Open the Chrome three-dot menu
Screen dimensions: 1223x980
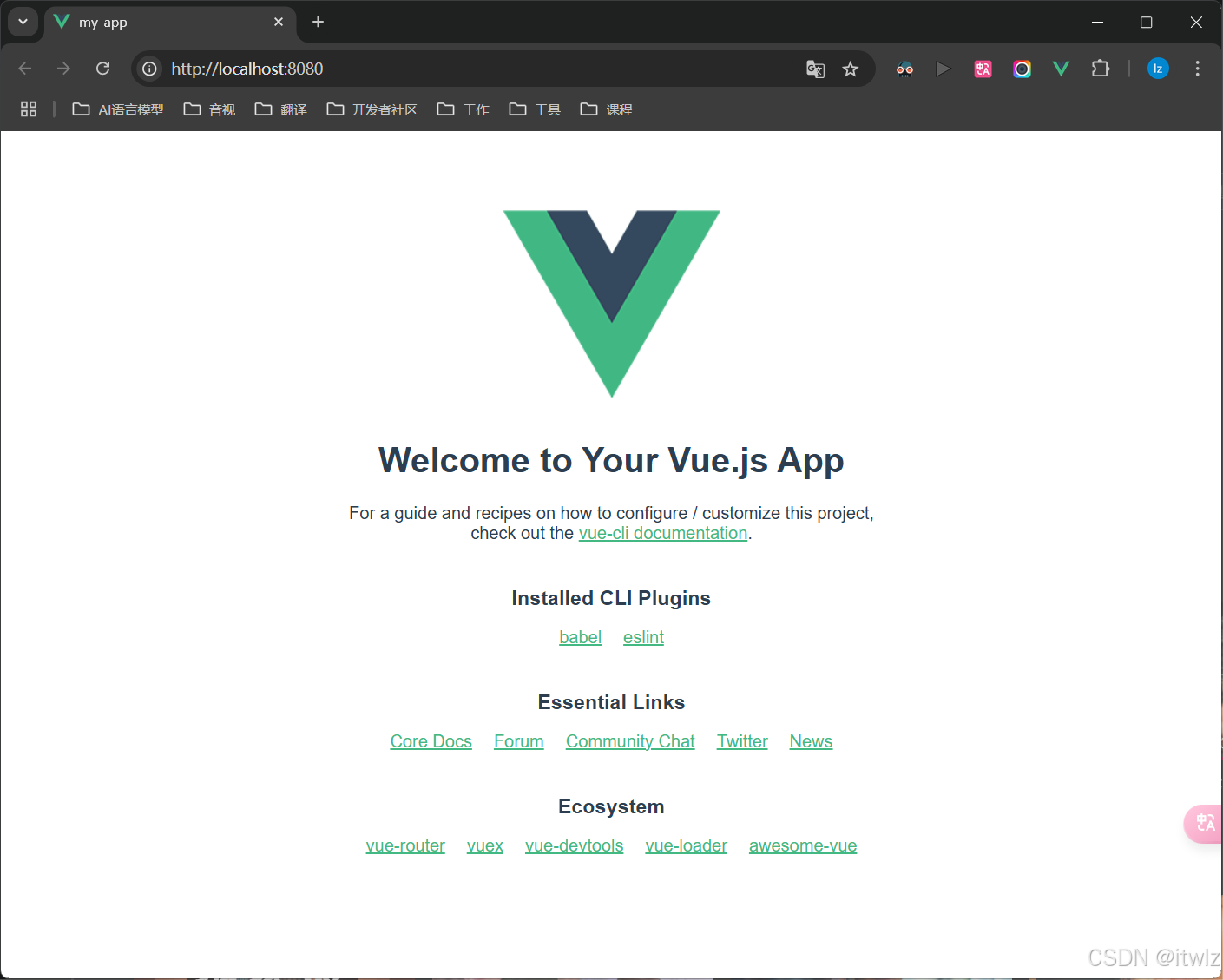1197,69
